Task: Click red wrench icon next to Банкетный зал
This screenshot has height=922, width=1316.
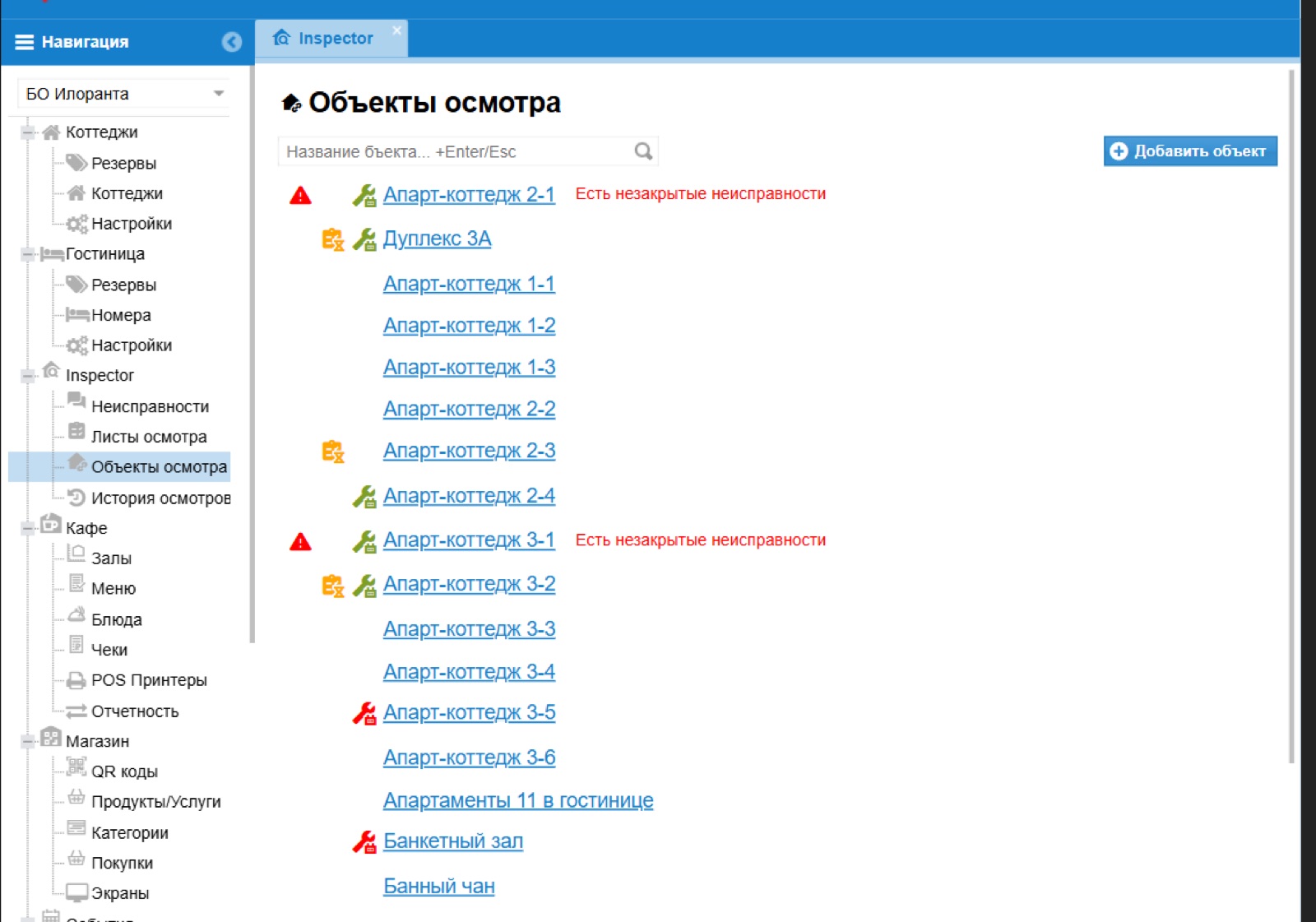Action: click(x=364, y=842)
